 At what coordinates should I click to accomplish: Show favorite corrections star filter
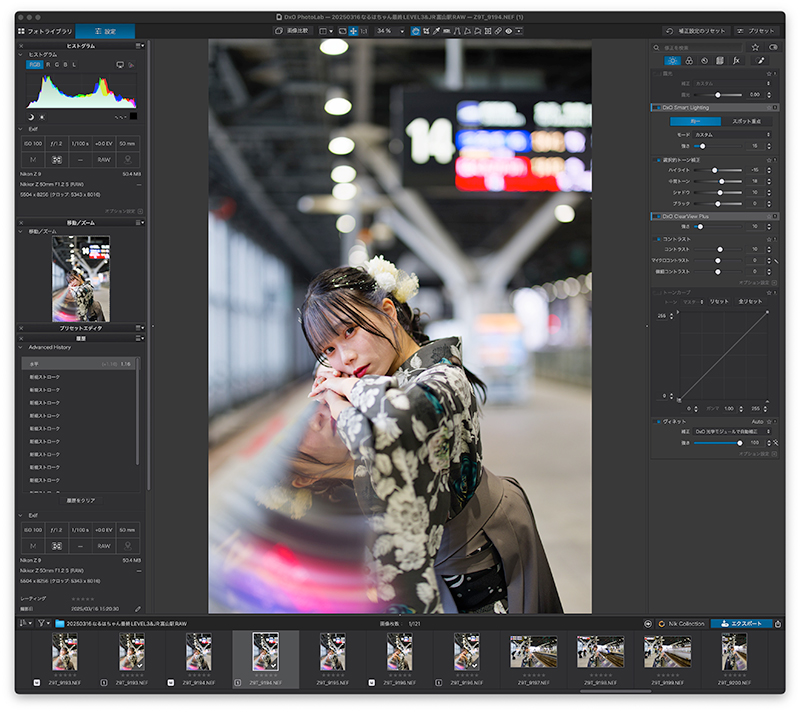755,47
